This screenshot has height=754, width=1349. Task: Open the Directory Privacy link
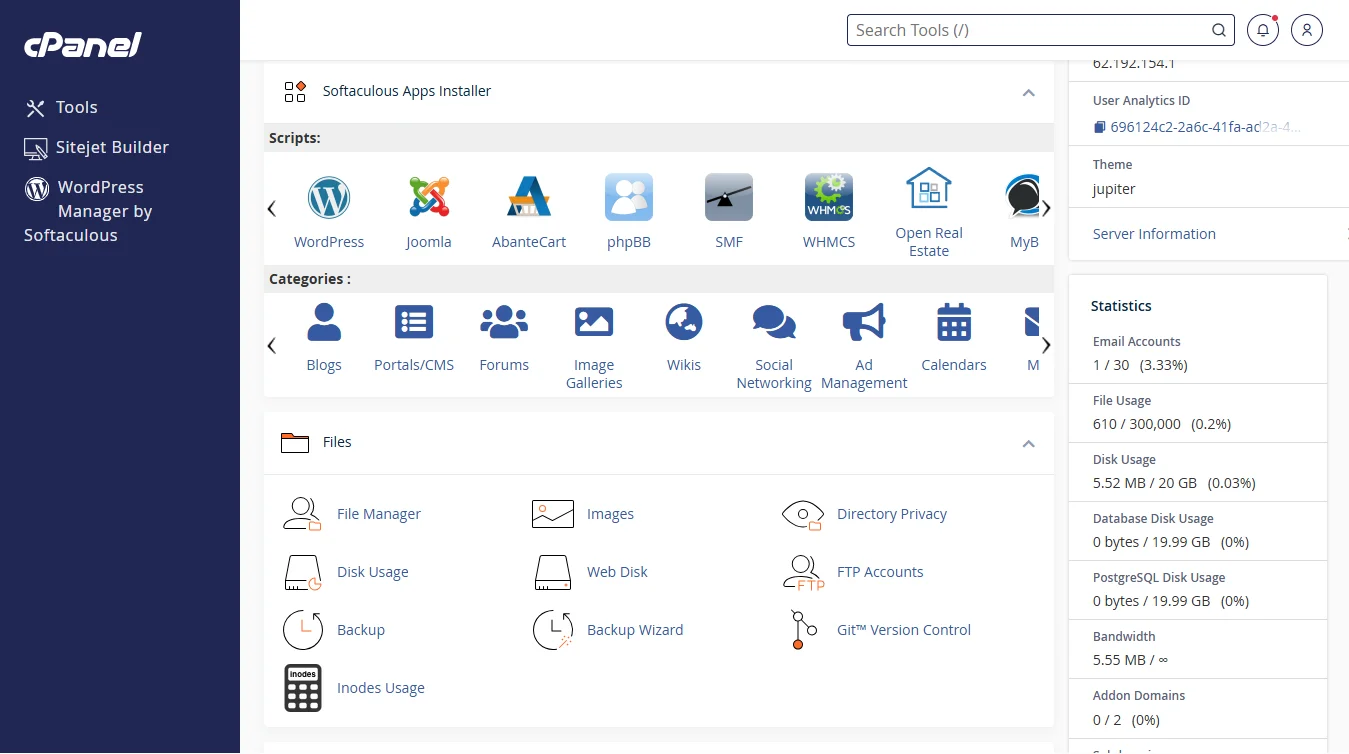click(892, 514)
